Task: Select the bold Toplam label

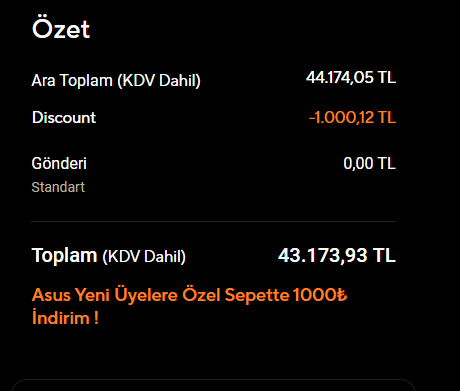Action: click(64, 256)
